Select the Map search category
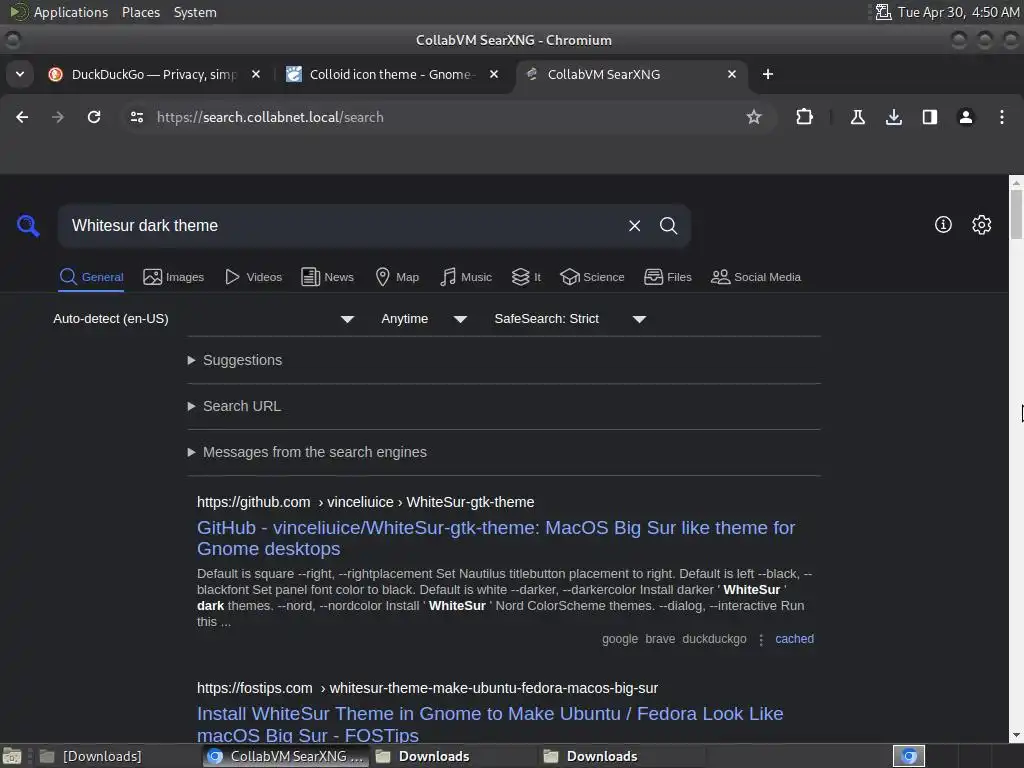The width and height of the screenshot is (1024, 768). point(398,277)
